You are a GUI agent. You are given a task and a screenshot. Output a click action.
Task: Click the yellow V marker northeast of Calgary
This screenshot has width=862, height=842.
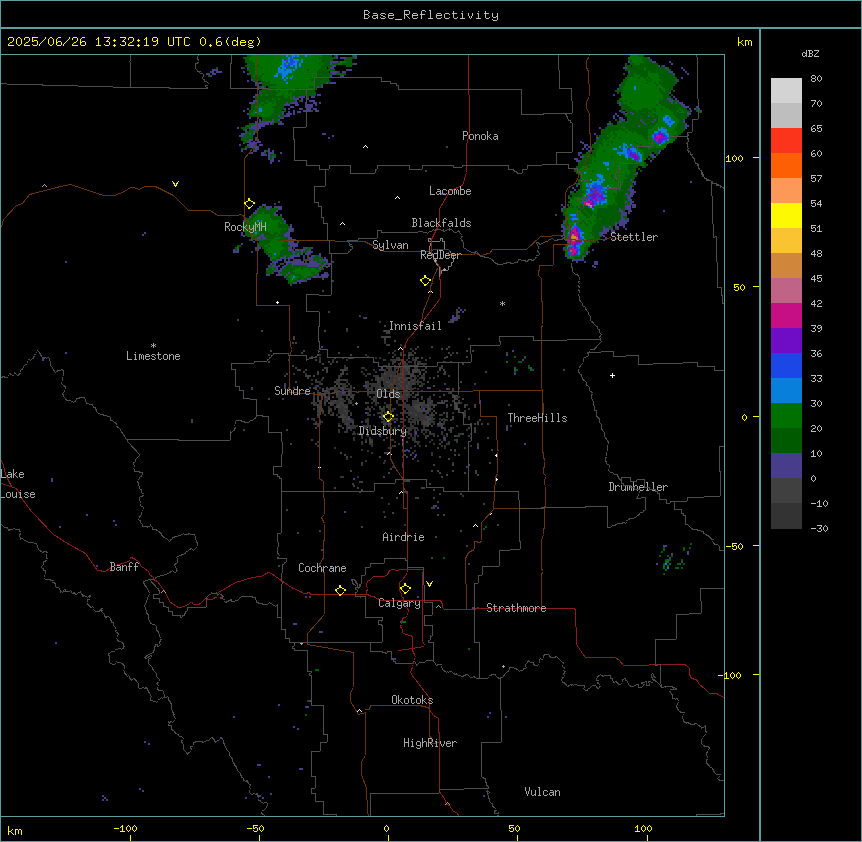coord(429,584)
